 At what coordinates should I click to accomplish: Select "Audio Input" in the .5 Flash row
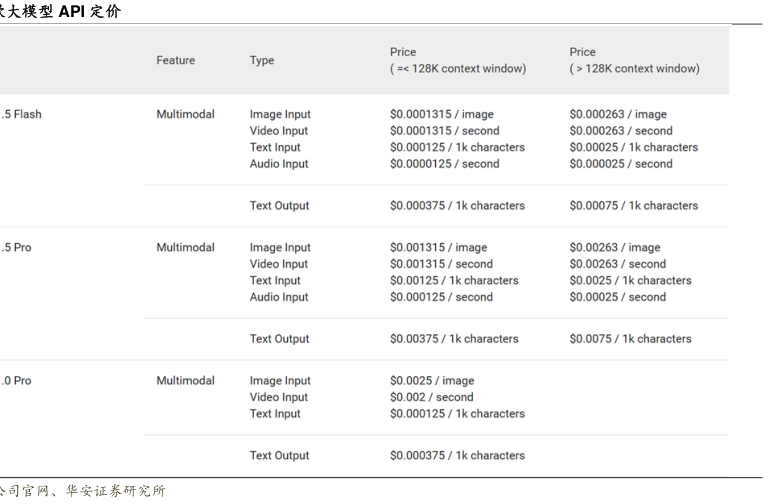279,164
